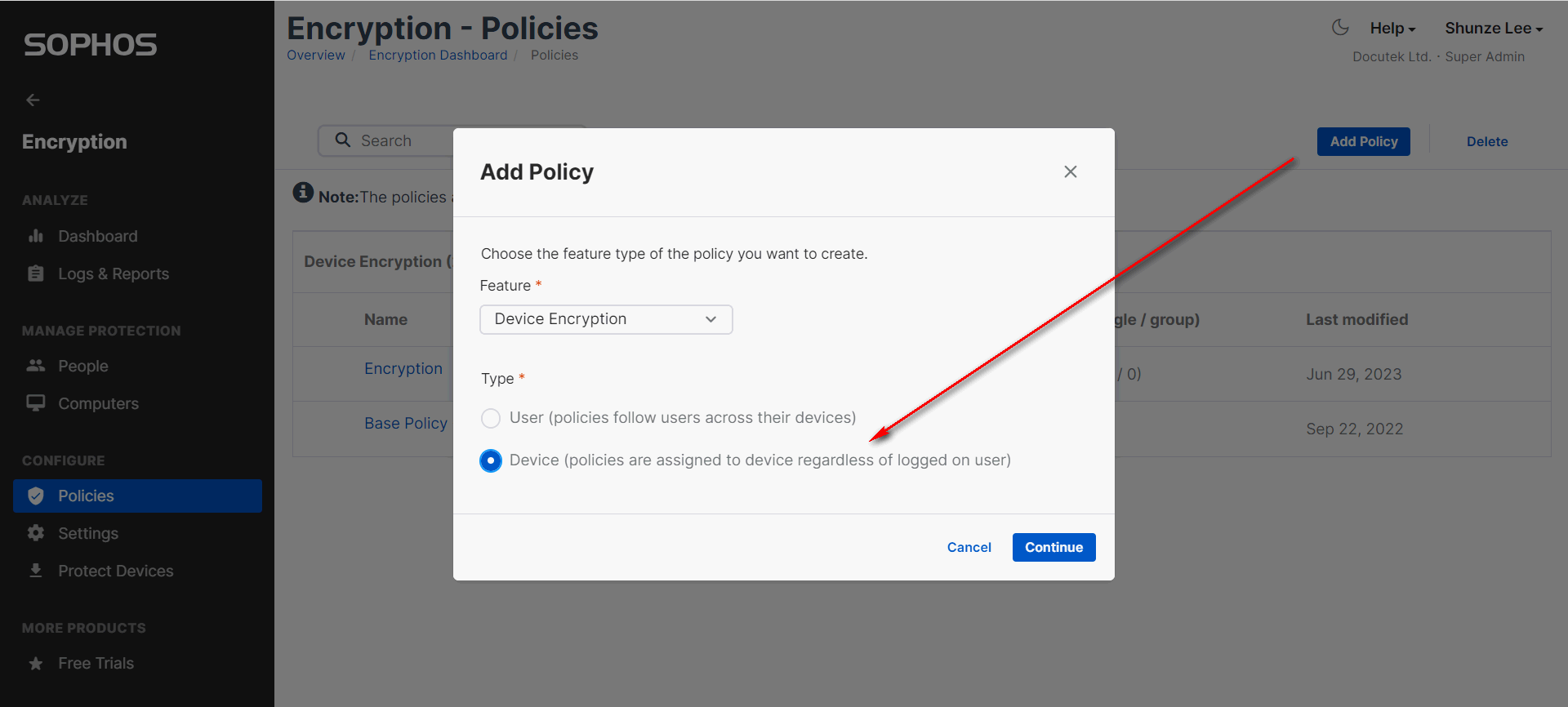Click the Free Trials star icon
The height and width of the screenshot is (707, 1568).
[x=36, y=663]
